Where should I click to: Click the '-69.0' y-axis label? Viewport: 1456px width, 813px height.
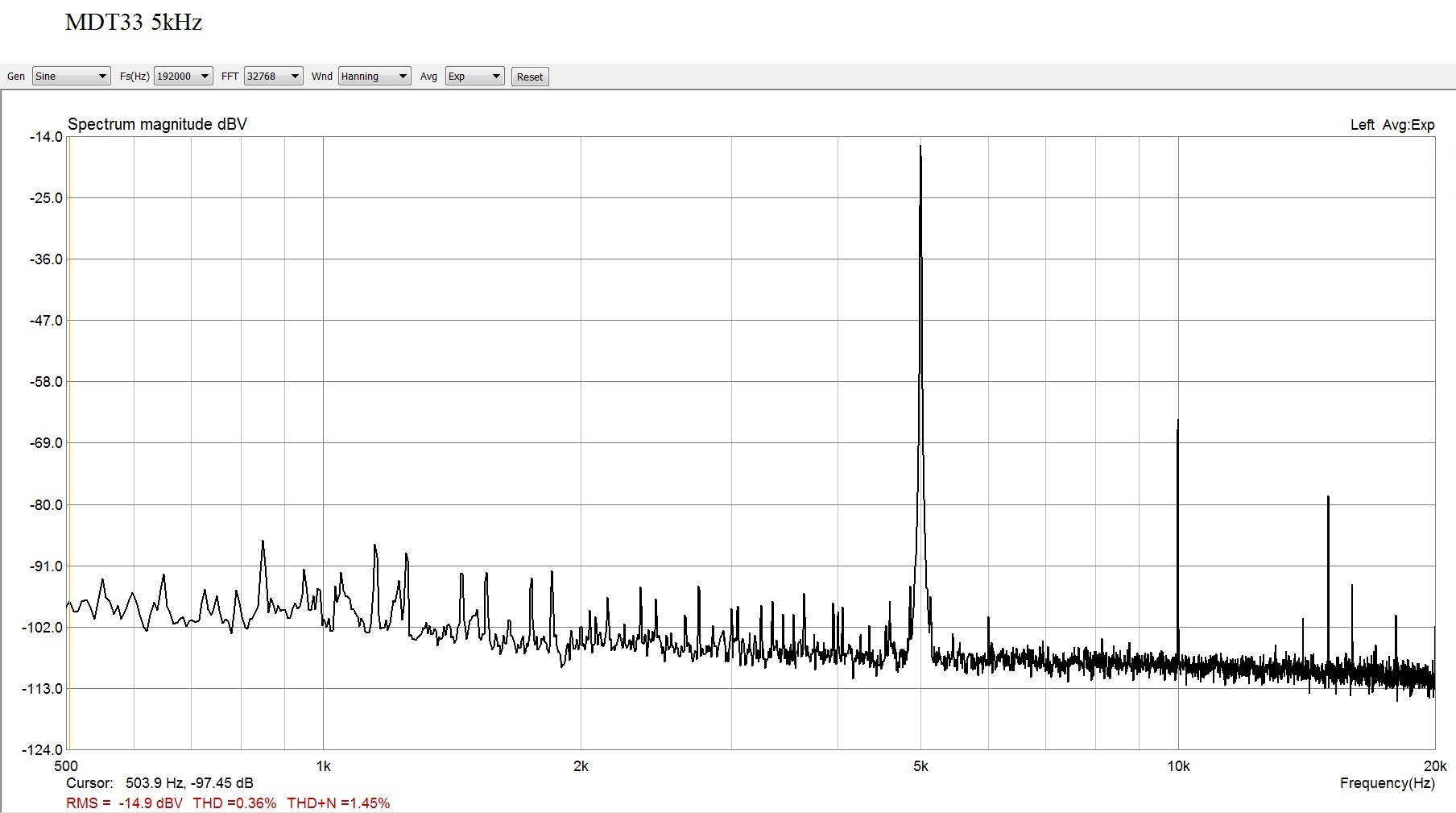pyautogui.click(x=46, y=443)
